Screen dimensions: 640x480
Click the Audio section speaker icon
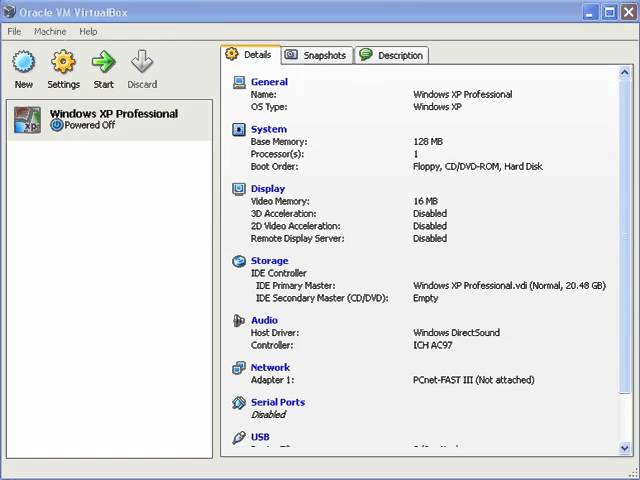239,320
